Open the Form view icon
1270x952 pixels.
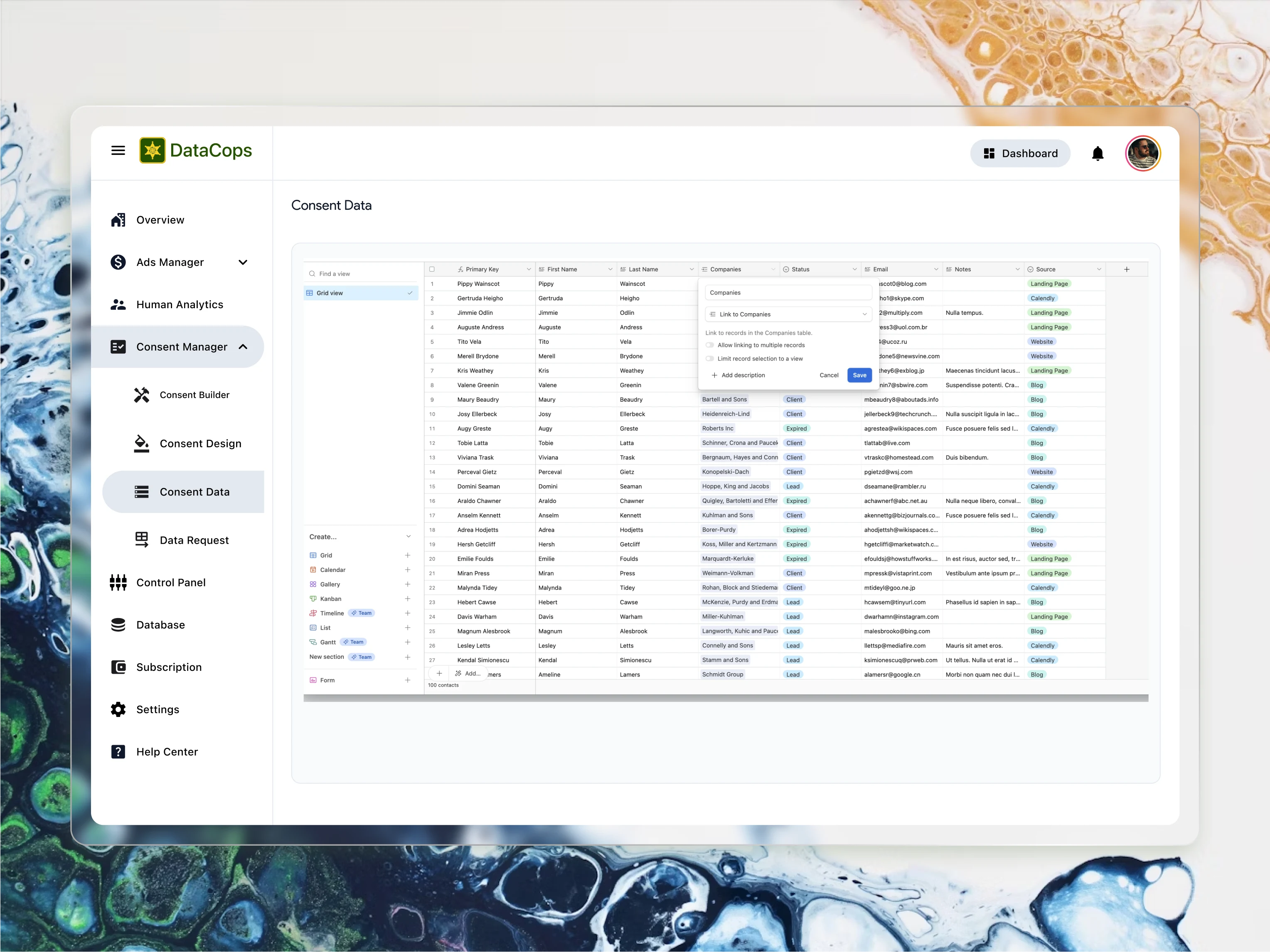(x=313, y=680)
